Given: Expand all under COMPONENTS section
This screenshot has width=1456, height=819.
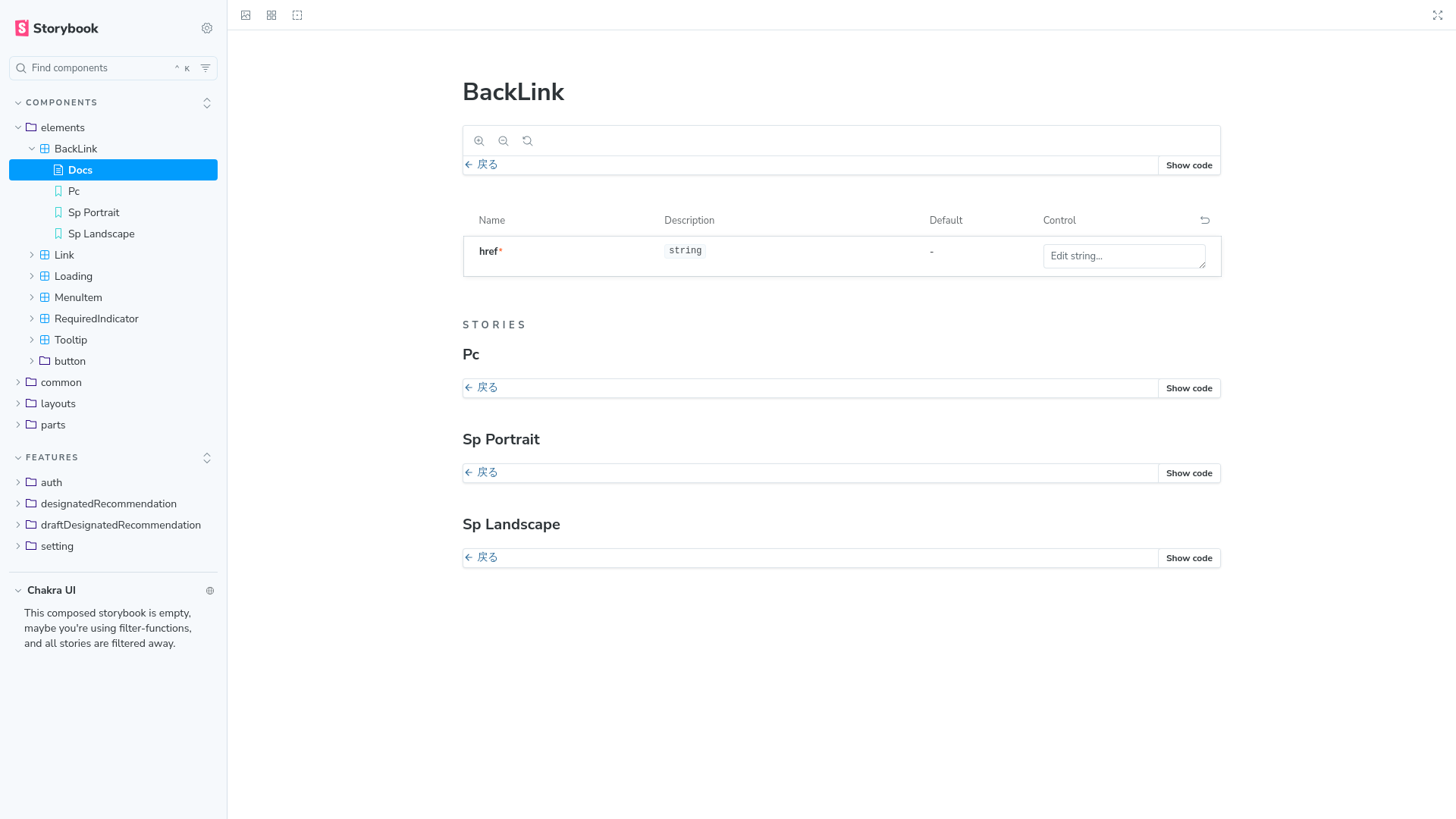Looking at the screenshot, I should 207,103.
